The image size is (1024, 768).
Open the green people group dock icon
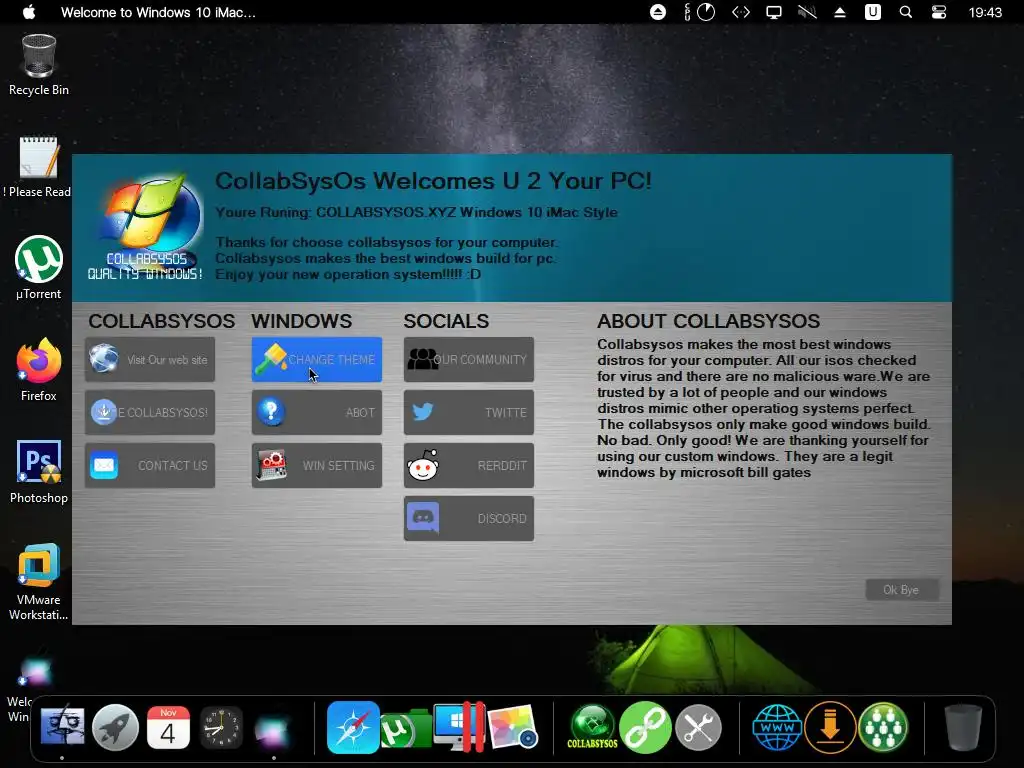pos(883,727)
